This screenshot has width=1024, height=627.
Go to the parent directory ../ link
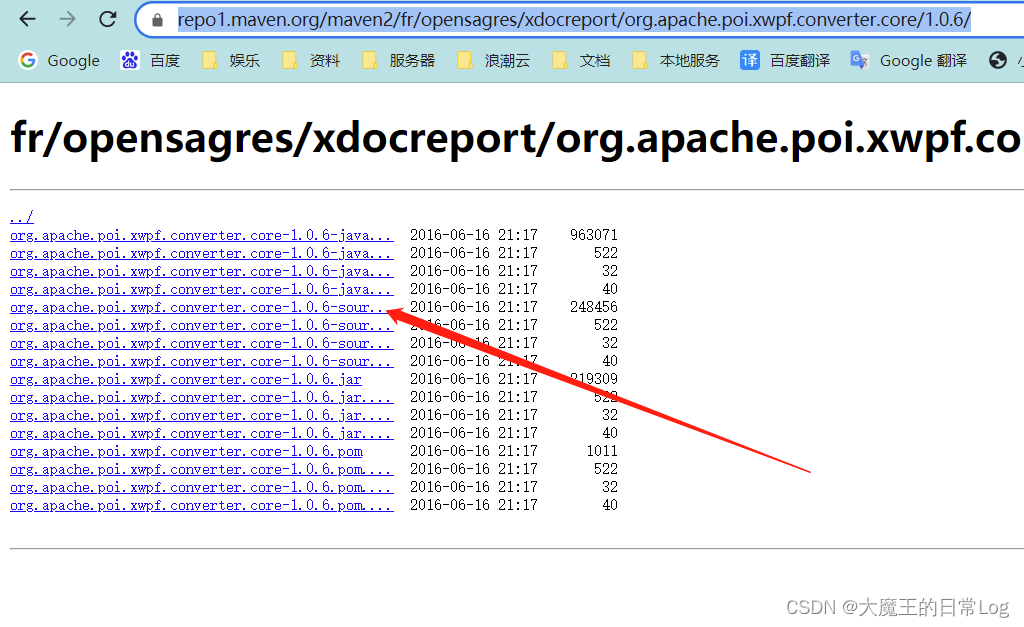click(x=22, y=217)
